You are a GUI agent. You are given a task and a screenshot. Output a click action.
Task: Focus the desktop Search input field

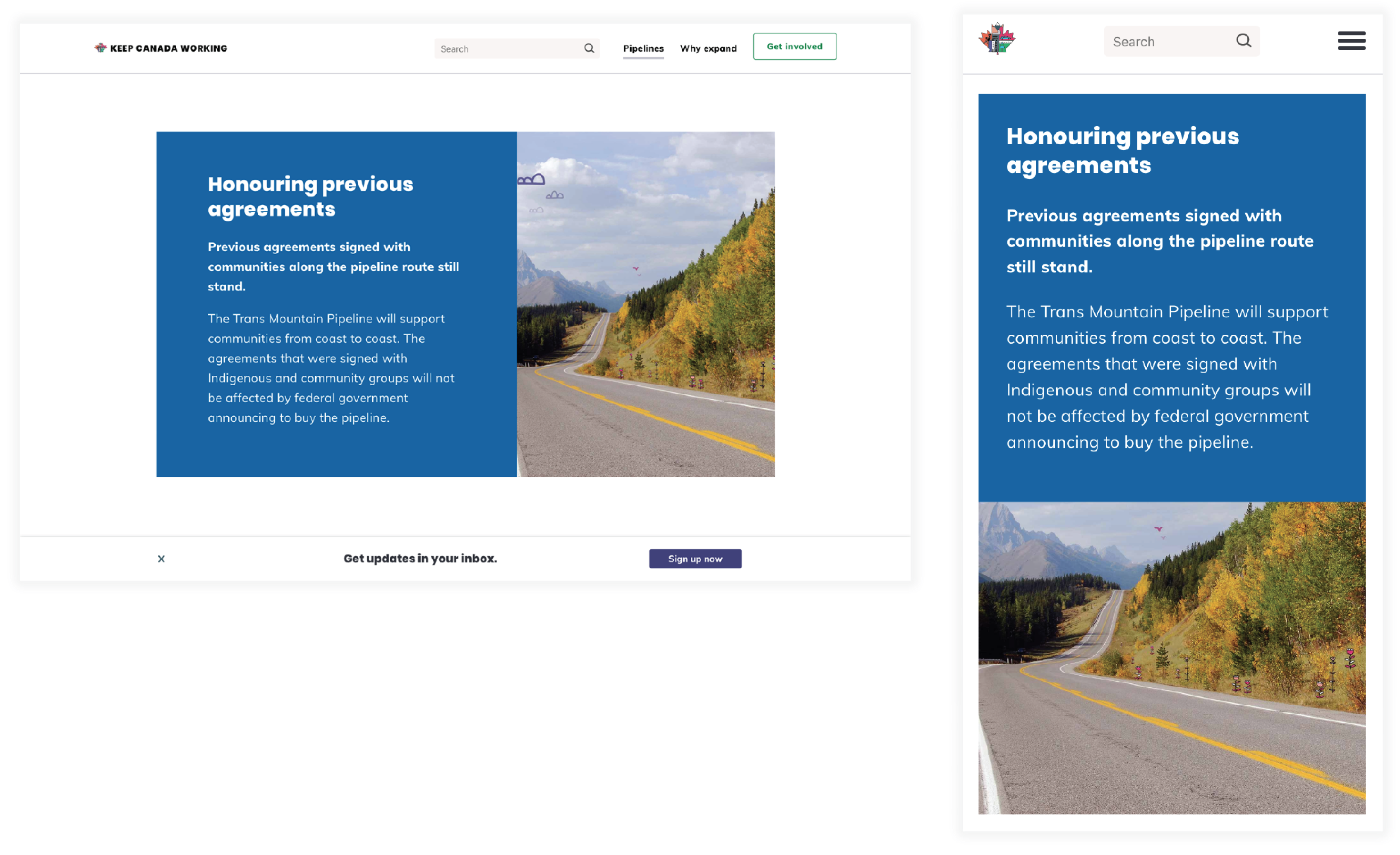click(517, 48)
